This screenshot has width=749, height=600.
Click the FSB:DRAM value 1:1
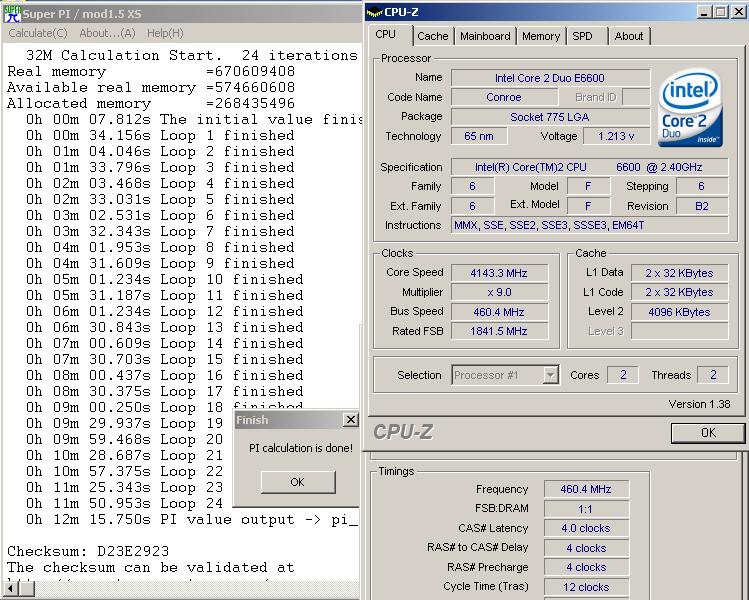coord(586,509)
